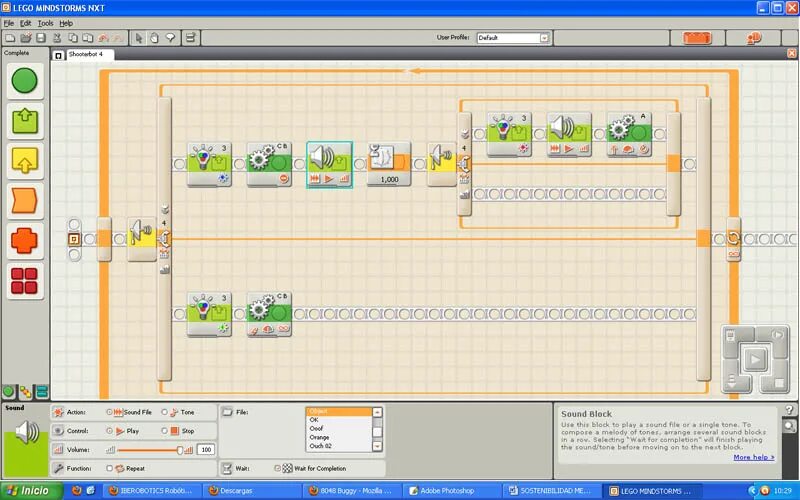Switch to the Custom palette tab
Screen dimensions: 800x500
[x=42, y=392]
